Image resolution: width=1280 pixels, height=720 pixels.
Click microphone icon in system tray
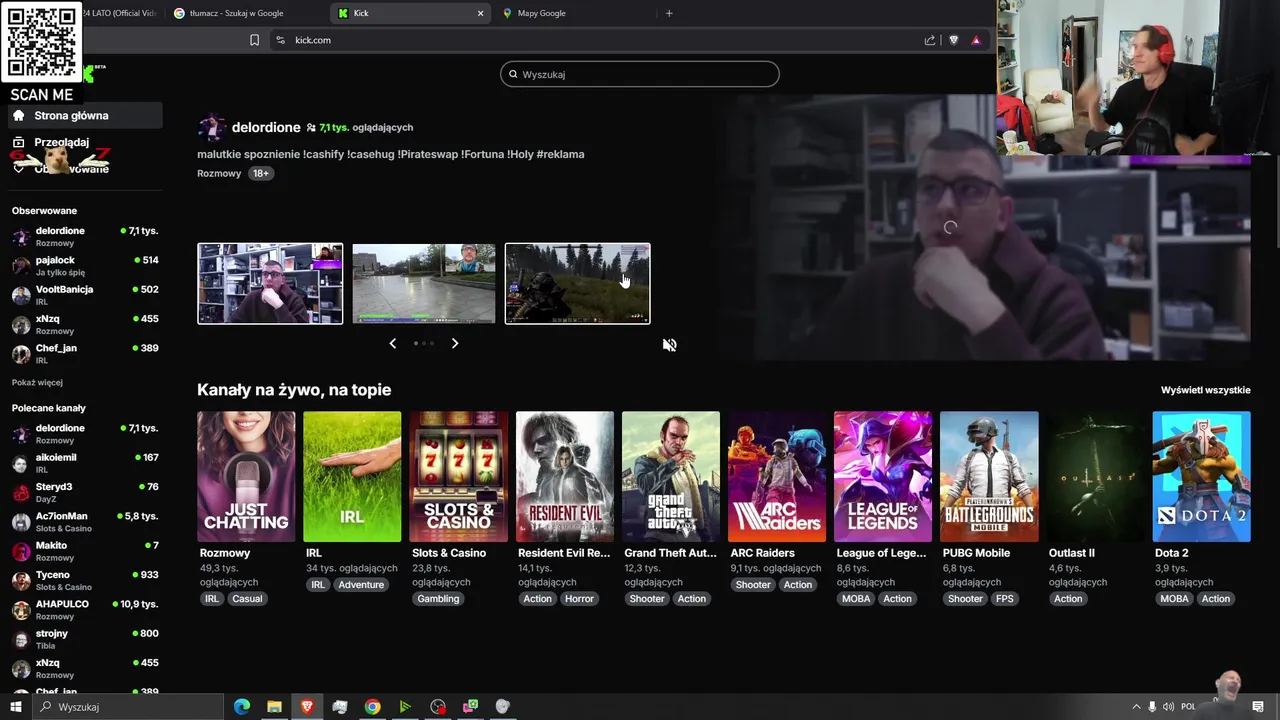tap(1152, 707)
